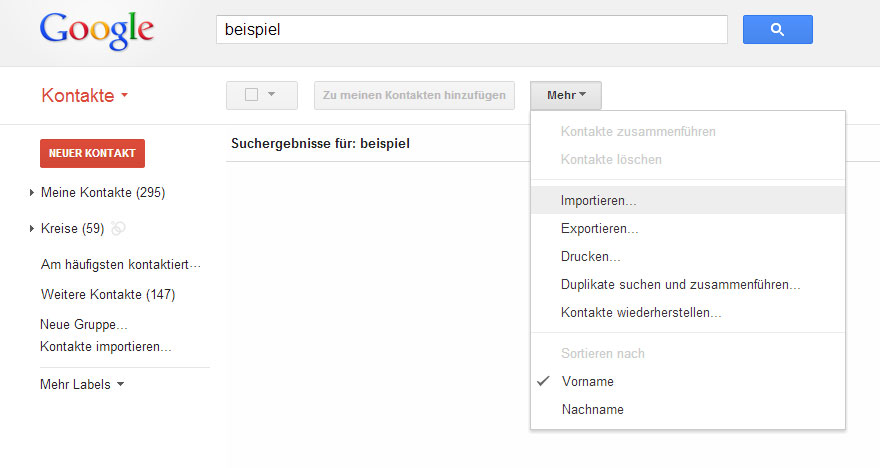Screen dimensions: 880x468
Task: Click the Google logo
Action: [97, 31]
